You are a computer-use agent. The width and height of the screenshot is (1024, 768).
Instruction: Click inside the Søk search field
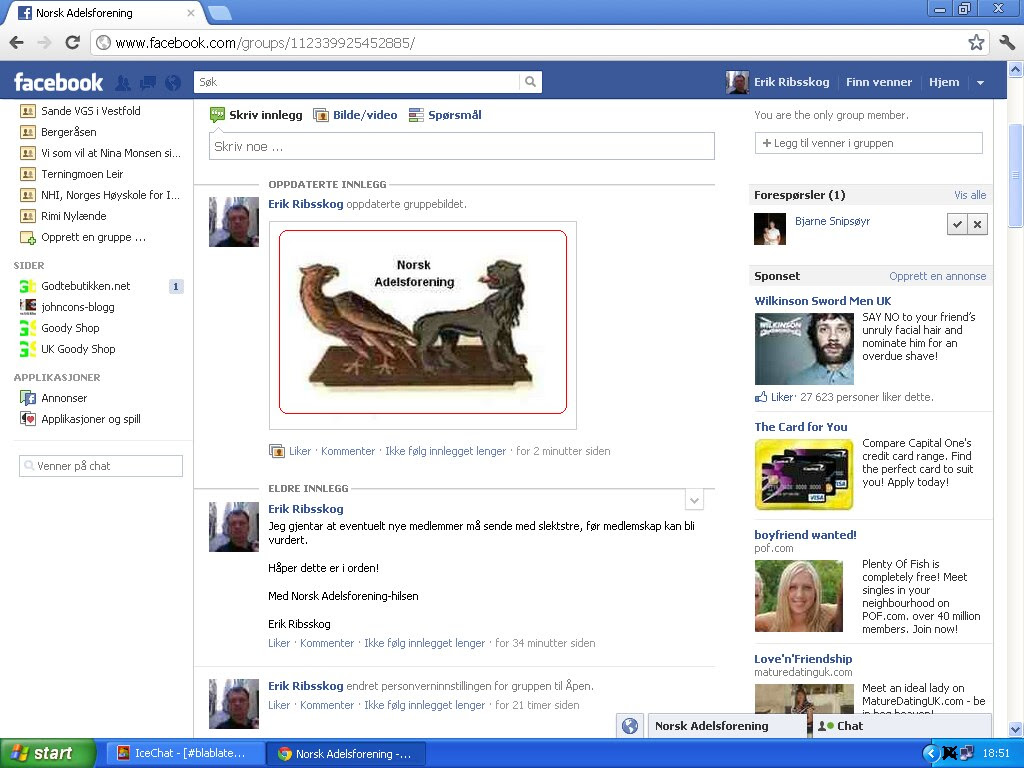[358, 82]
